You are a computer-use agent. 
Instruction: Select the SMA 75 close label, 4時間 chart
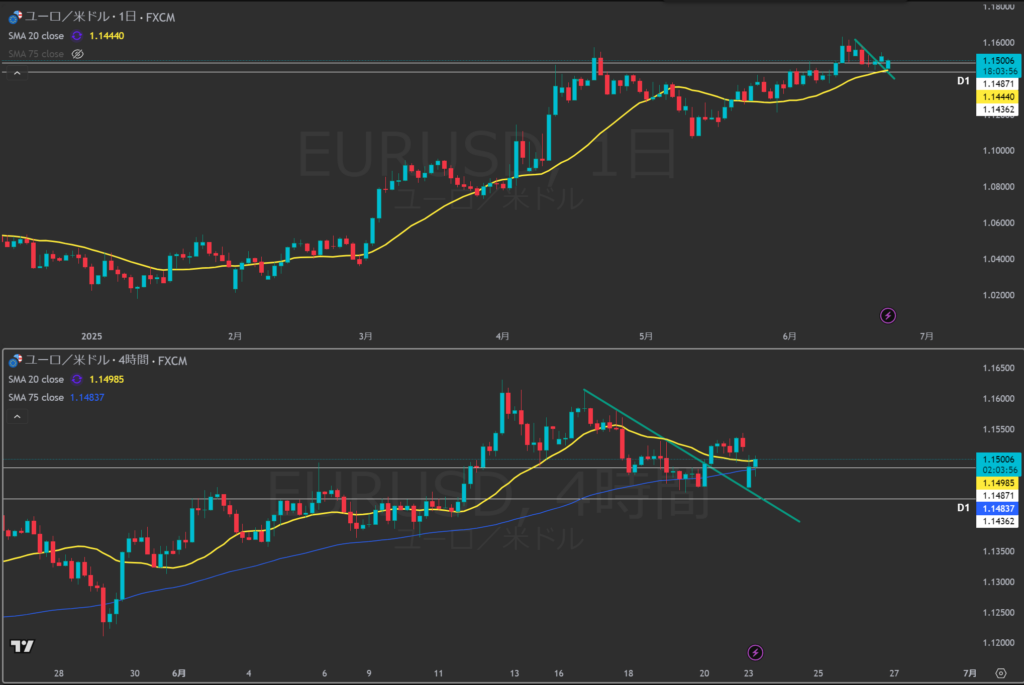[x=36, y=398]
